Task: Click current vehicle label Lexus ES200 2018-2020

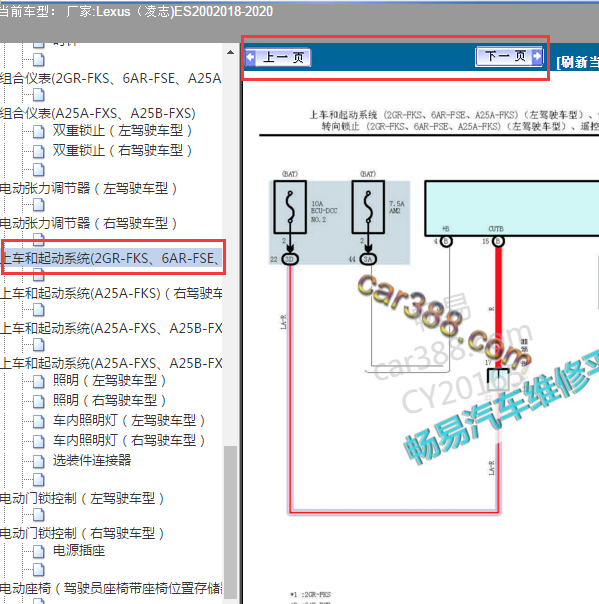Action: click(x=136, y=12)
